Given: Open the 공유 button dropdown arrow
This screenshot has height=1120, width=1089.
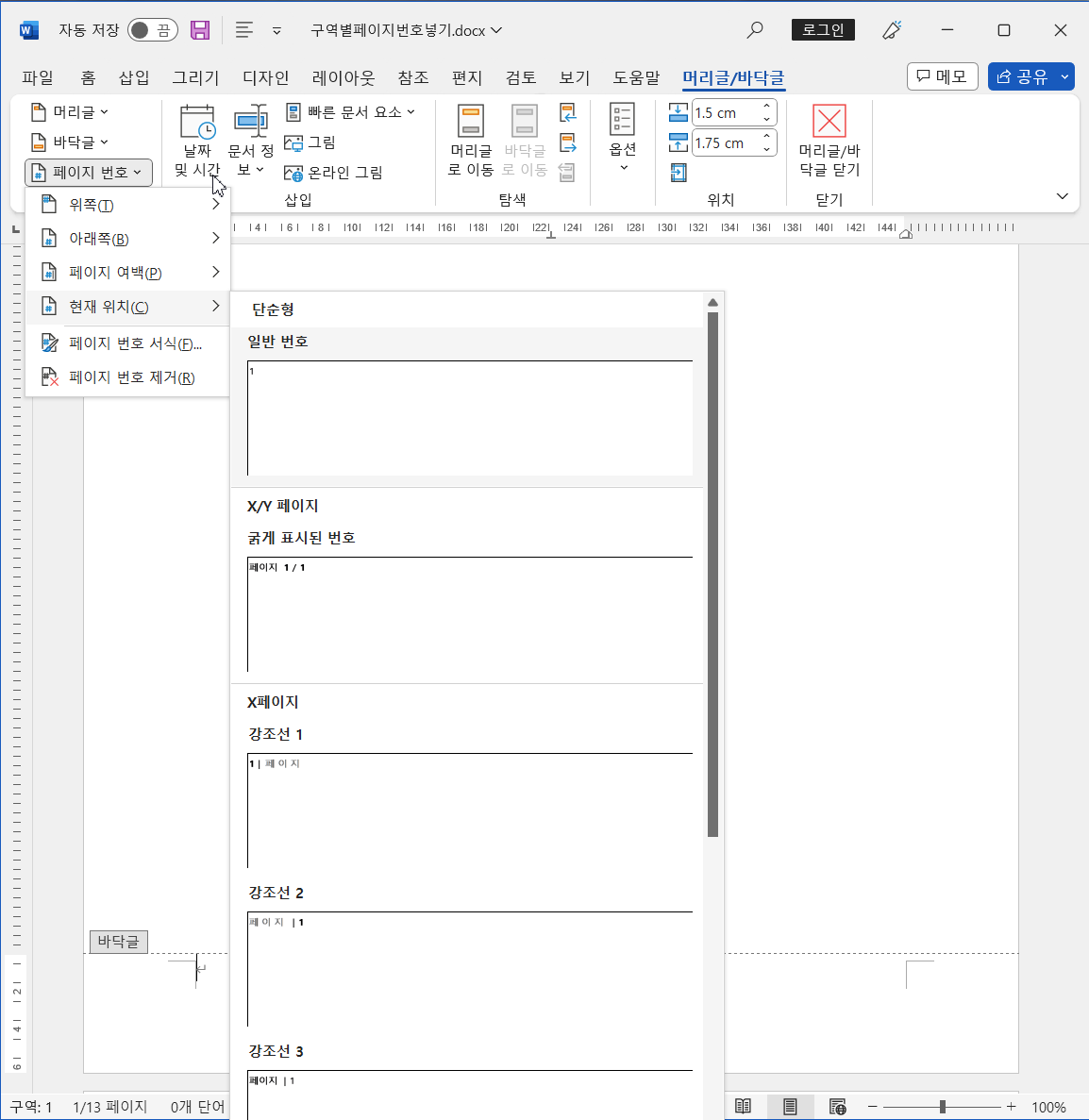Looking at the screenshot, I should 1065,76.
